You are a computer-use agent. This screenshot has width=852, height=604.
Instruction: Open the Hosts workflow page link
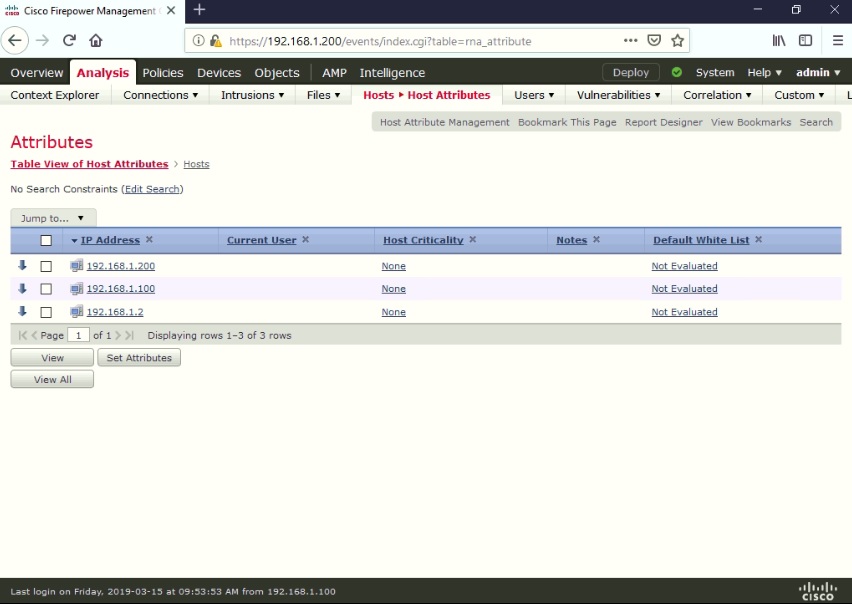(x=196, y=164)
